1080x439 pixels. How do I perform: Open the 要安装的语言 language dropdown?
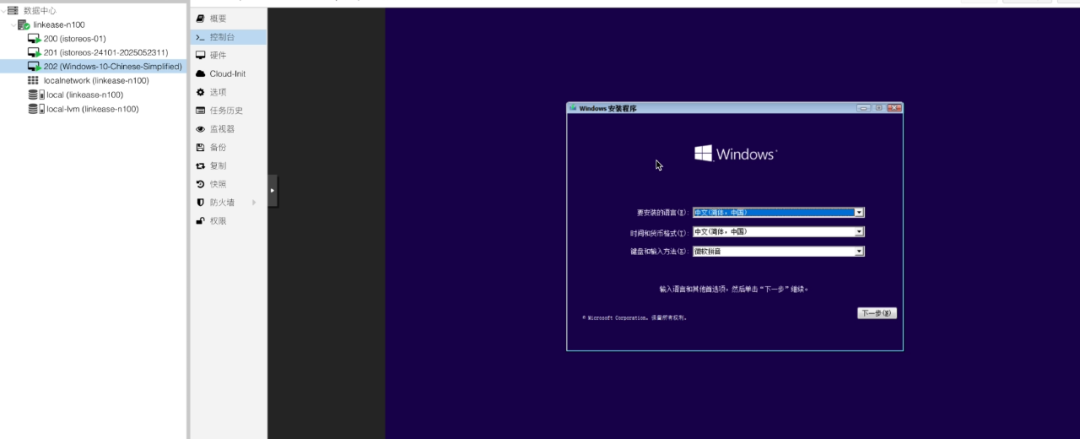[778, 212]
